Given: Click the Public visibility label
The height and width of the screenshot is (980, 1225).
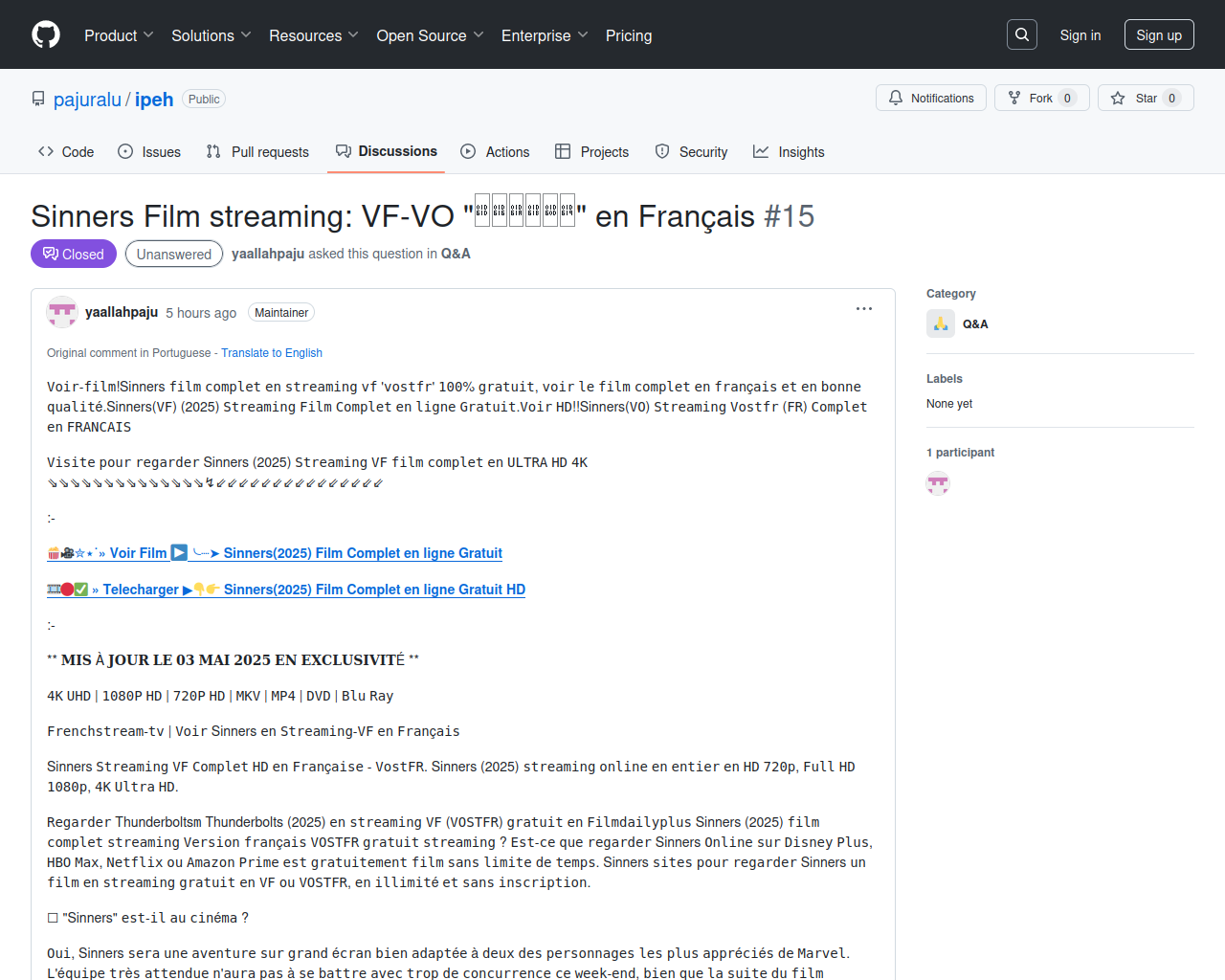Looking at the screenshot, I should pos(204,100).
